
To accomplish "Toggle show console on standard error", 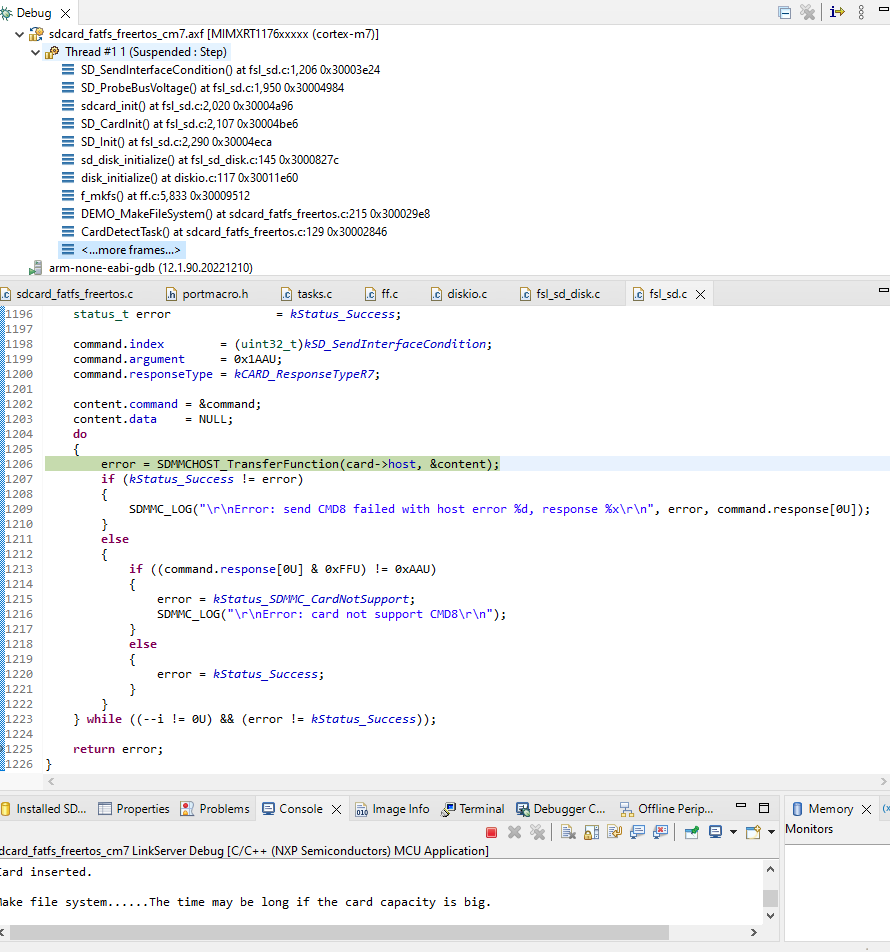I will 661,832.
